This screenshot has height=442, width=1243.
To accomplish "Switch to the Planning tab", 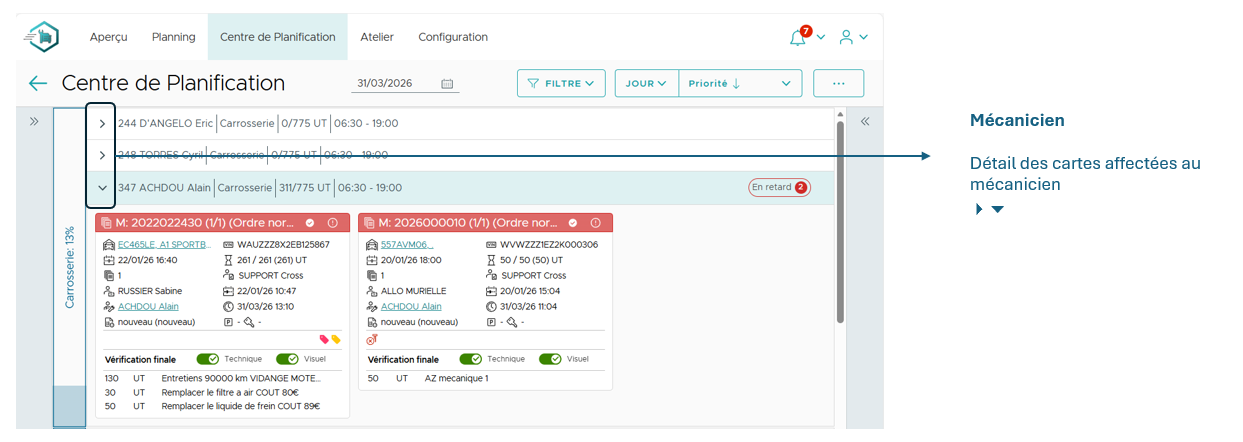I will 173,37.
